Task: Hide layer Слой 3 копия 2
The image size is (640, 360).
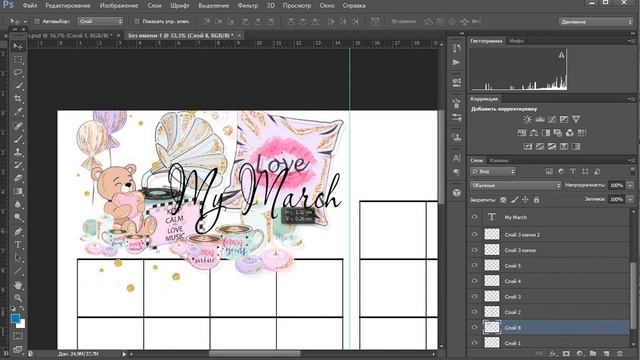Action: click(x=474, y=235)
